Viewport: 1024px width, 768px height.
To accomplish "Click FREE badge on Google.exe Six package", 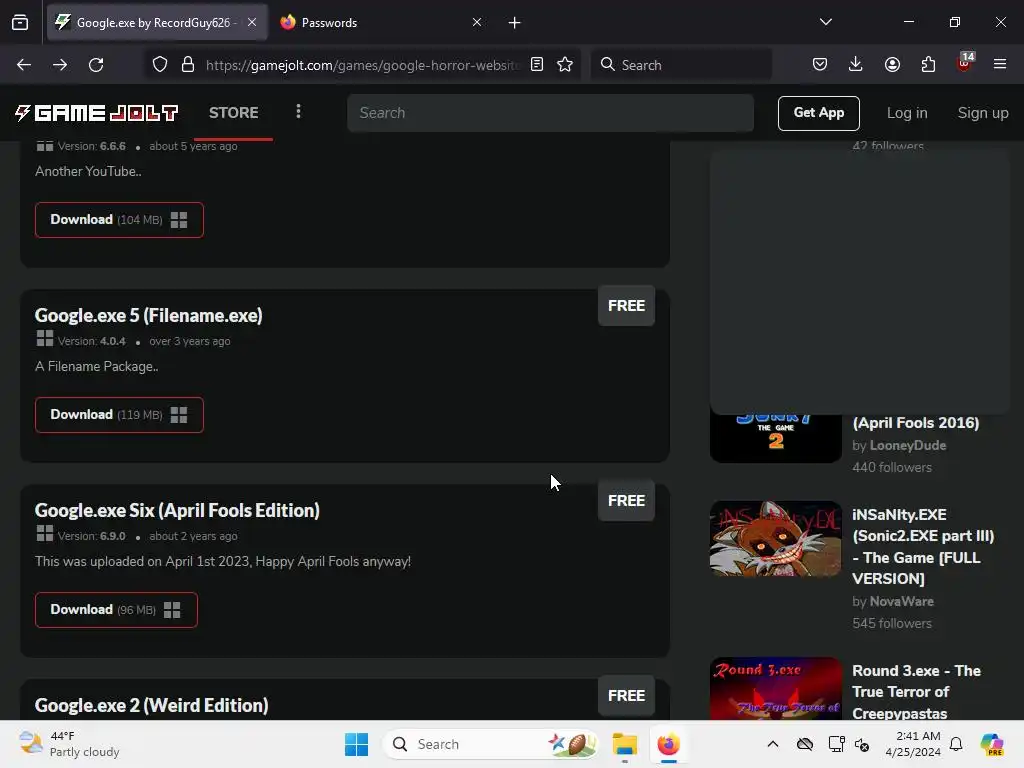I will [x=626, y=501].
